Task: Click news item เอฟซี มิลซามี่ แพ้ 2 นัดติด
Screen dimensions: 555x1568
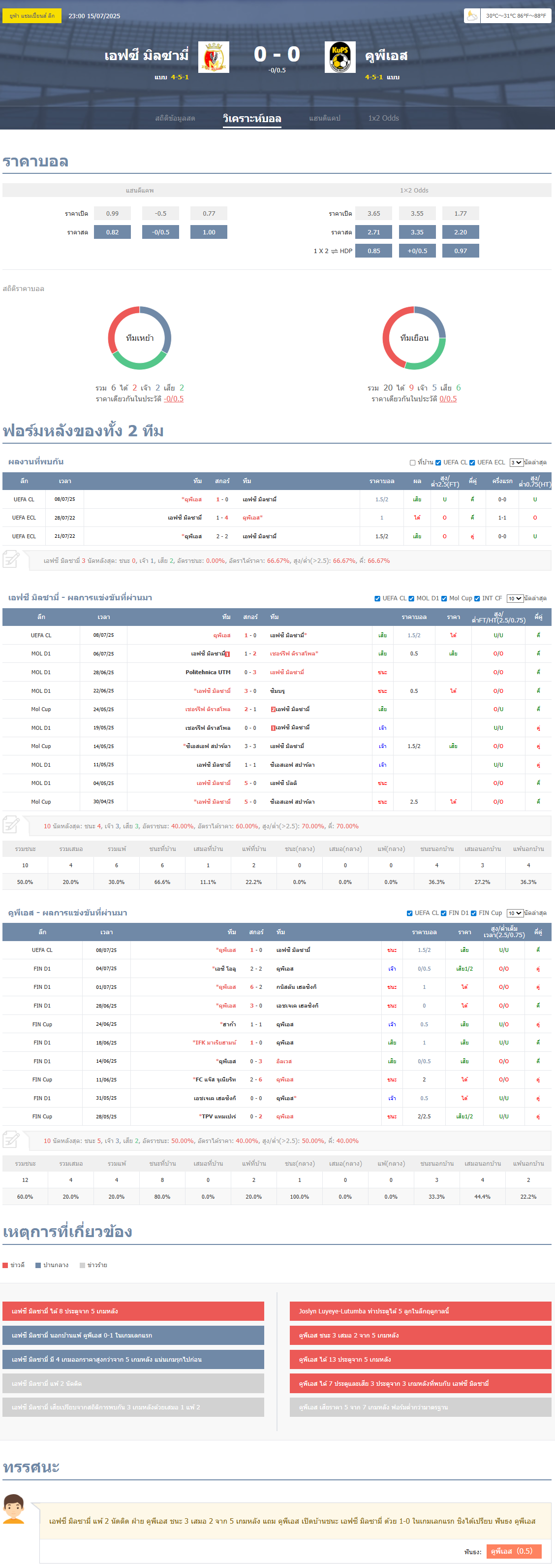Action: [133, 1383]
